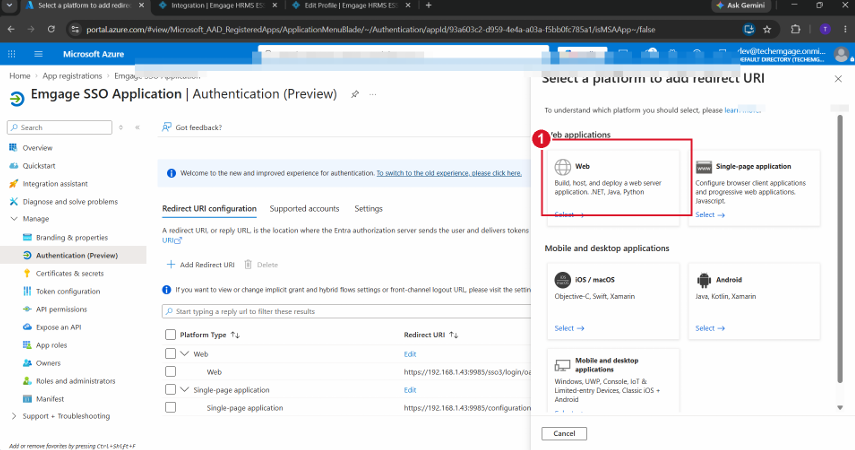This screenshot has height=450, width=855.
Task: Click the API permissions icon
Action: coord(27,309)
